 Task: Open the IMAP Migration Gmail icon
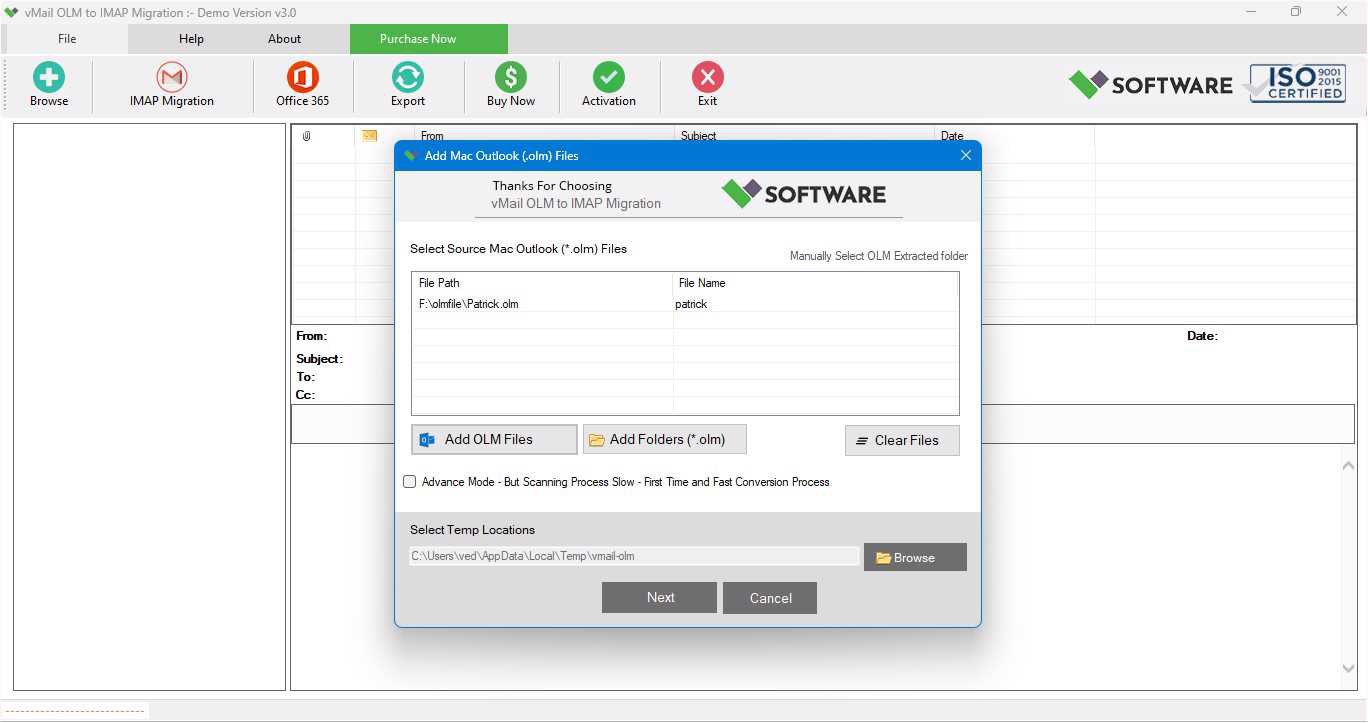click(172, 77)
